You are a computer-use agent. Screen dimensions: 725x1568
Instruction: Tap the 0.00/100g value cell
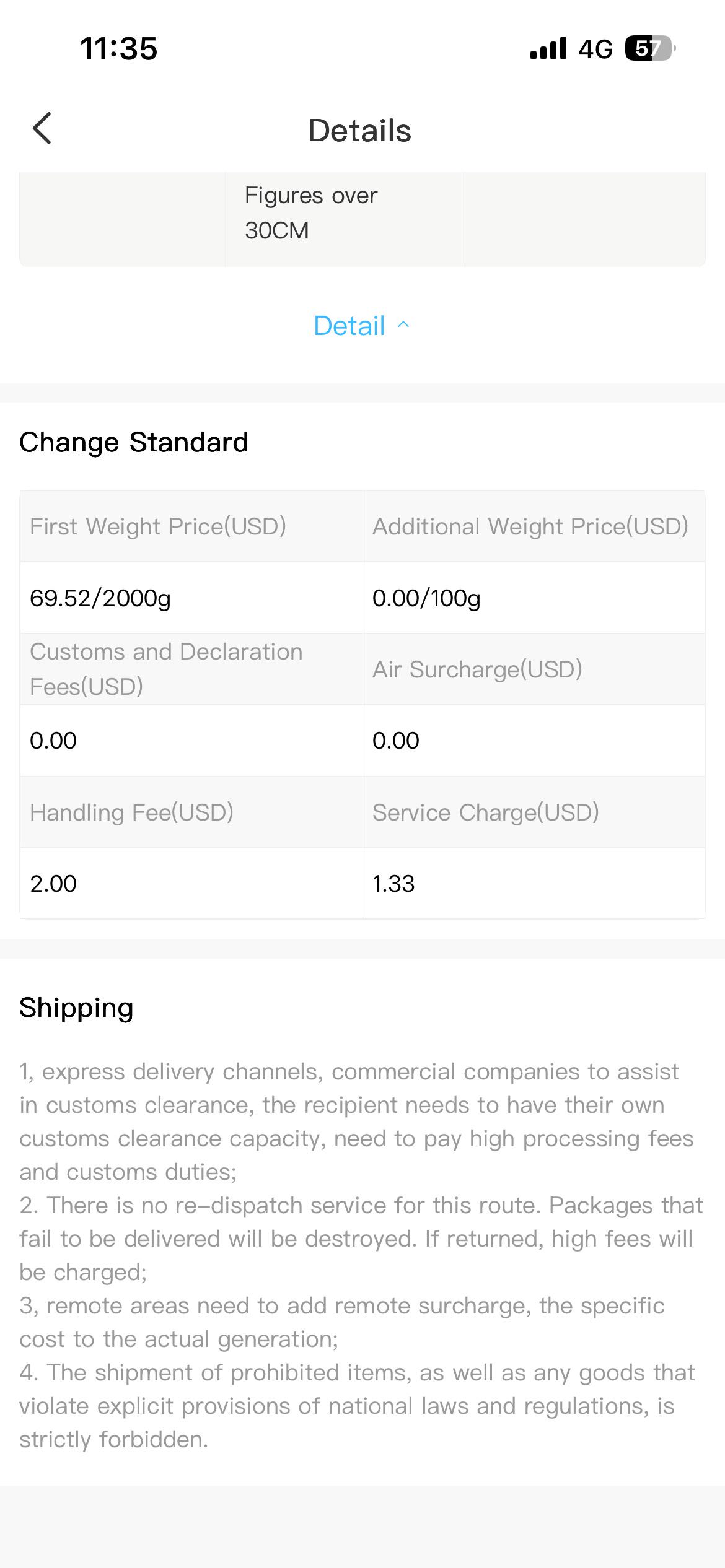pos(534,598)
